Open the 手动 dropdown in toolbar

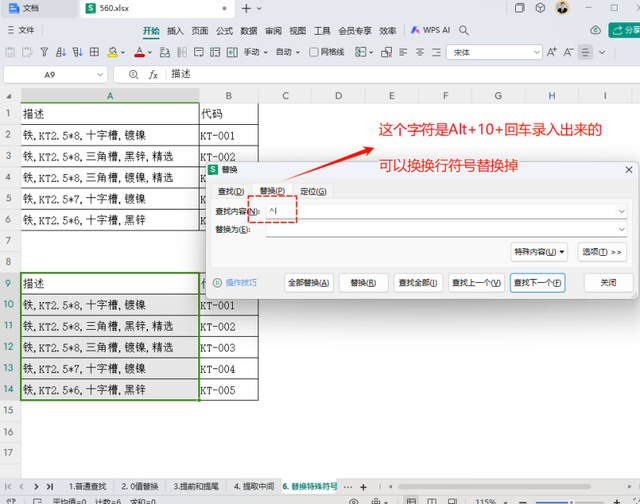(256, 52)
